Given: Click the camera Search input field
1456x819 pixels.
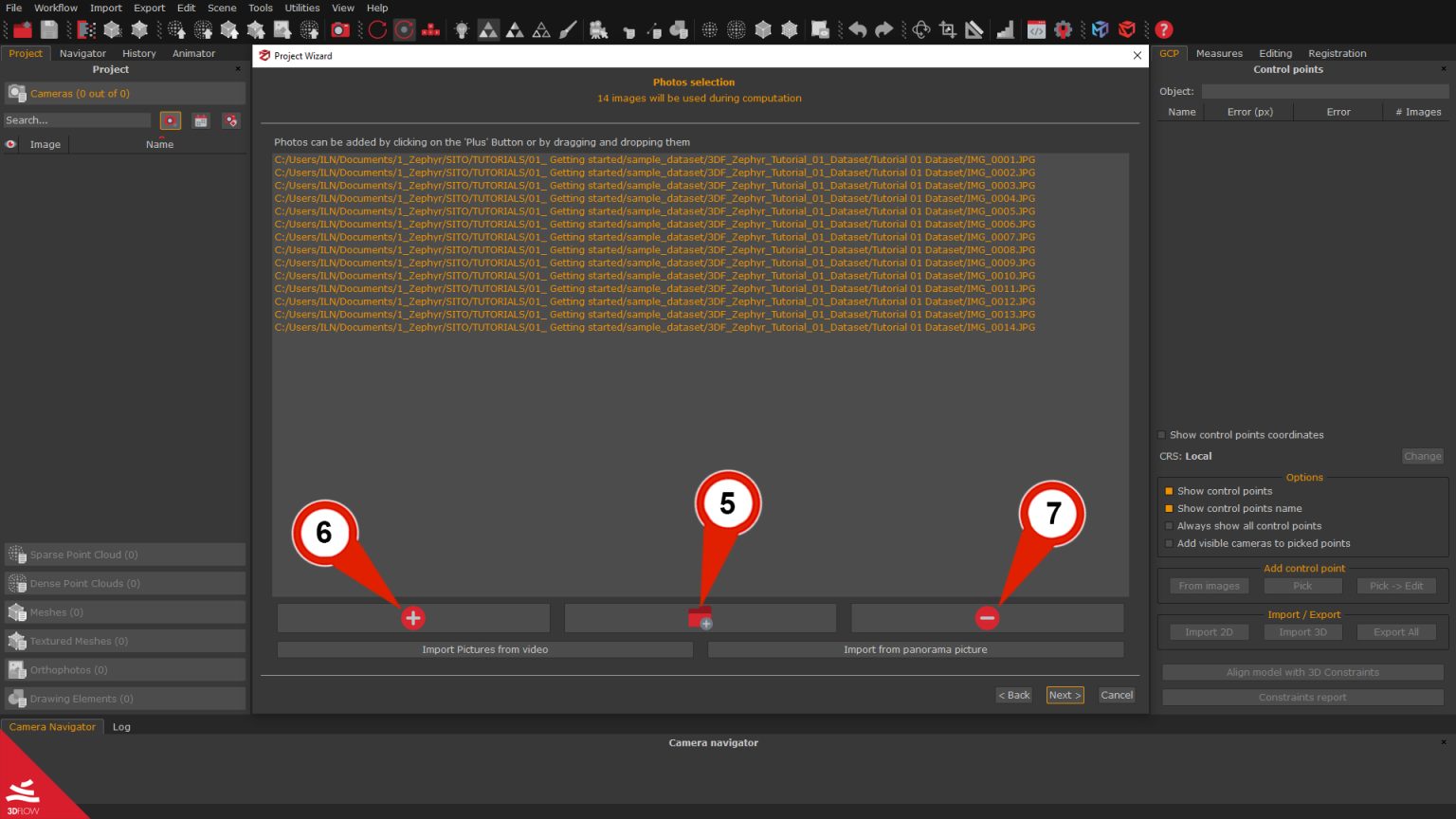Looking at the screenshot, I should [77, 120].
